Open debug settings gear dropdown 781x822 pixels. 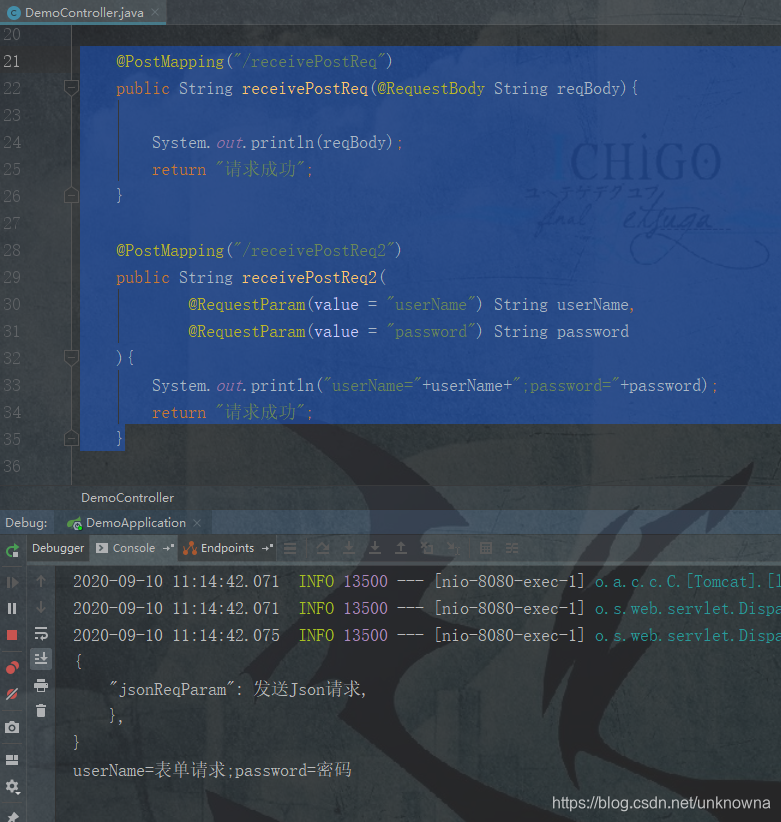[13, 787]
